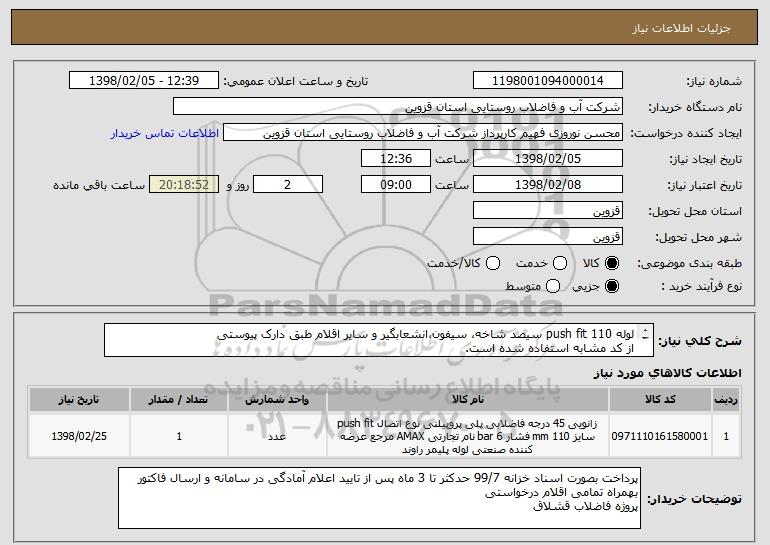Click the unit cell عدد
Viewport: 770px width, 545px height.
[277, 436]
